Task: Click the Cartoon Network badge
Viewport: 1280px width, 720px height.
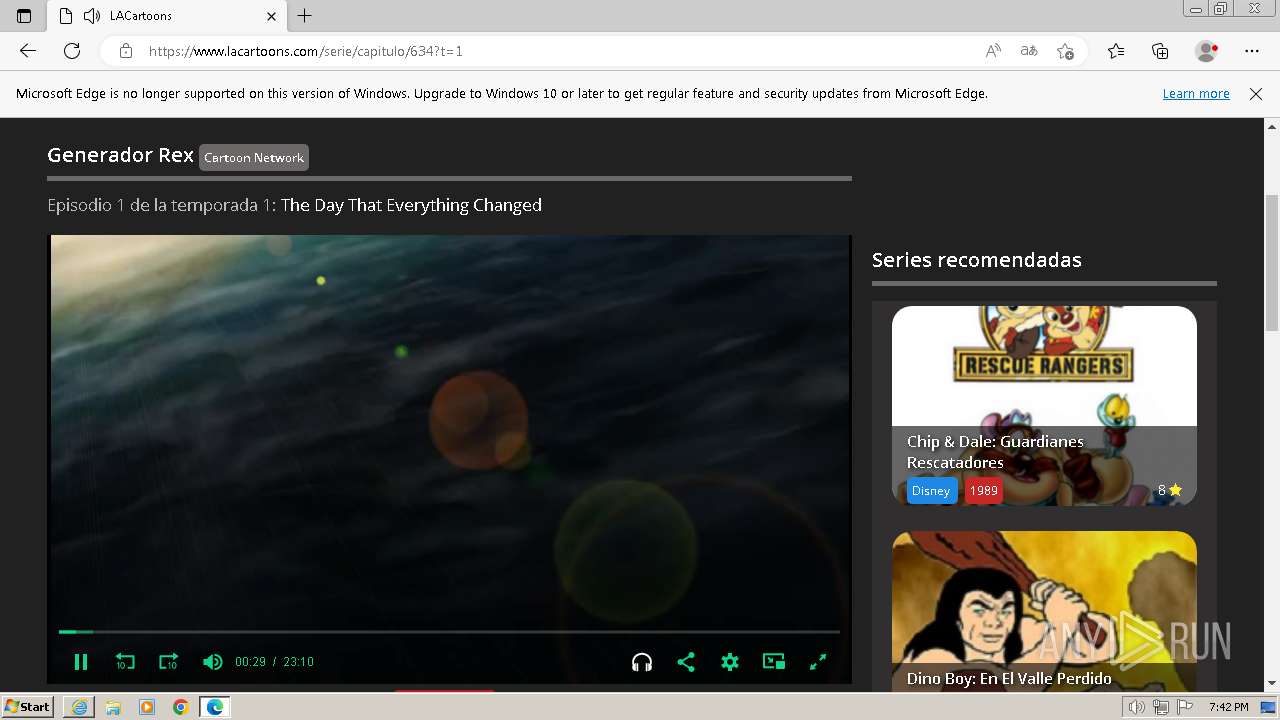Action: [254, 157]
